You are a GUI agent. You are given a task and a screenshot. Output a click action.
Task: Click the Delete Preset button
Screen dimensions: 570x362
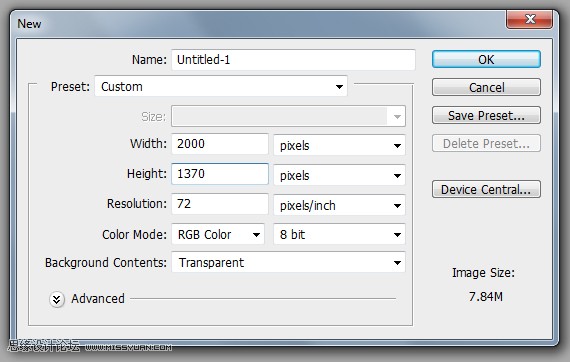point(486,143)
